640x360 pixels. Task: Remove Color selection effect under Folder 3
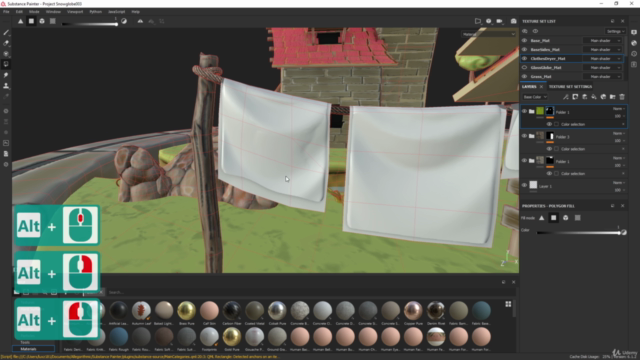coord(623,149)
